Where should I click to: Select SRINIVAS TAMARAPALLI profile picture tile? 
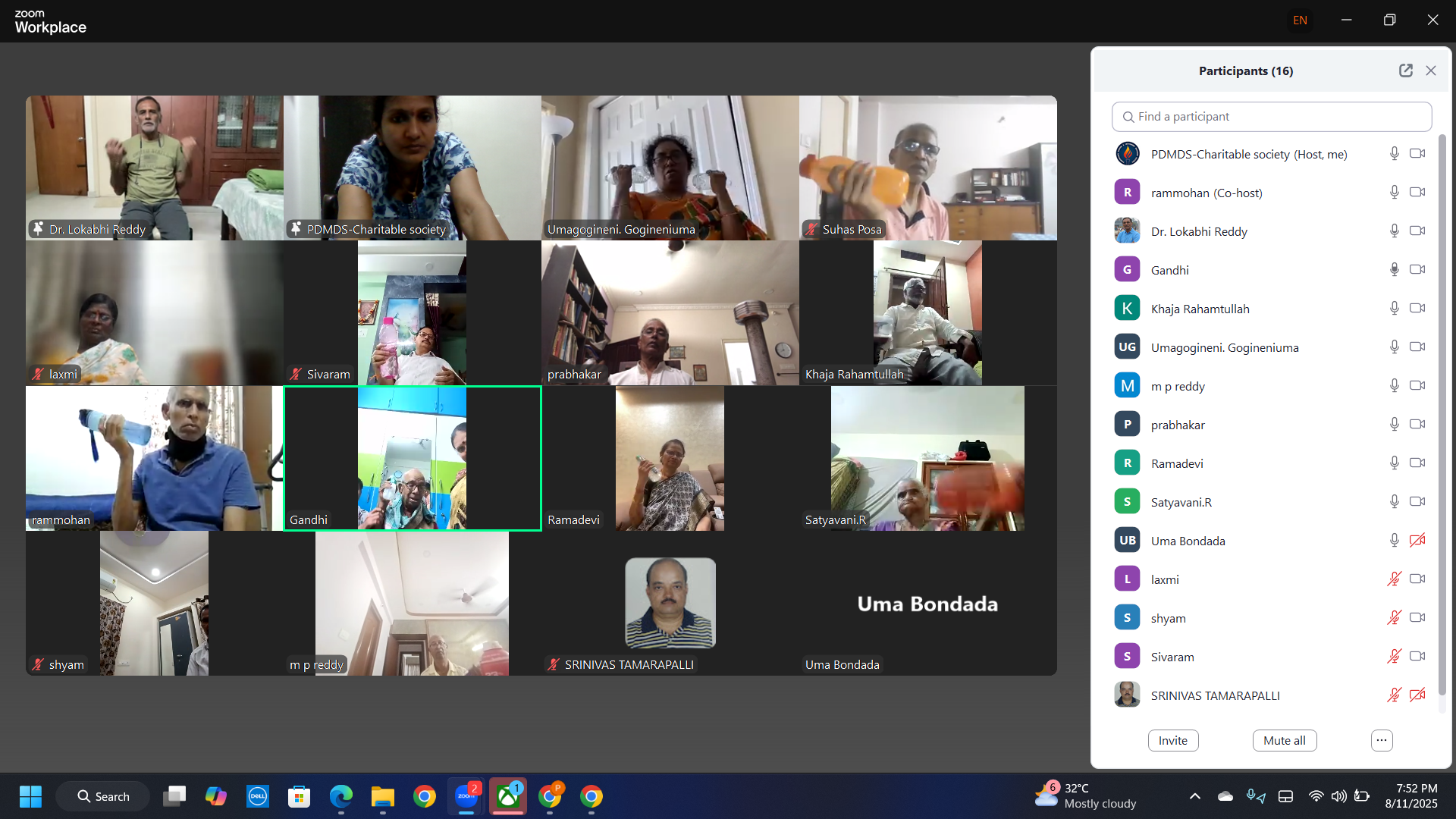(670, 604)
